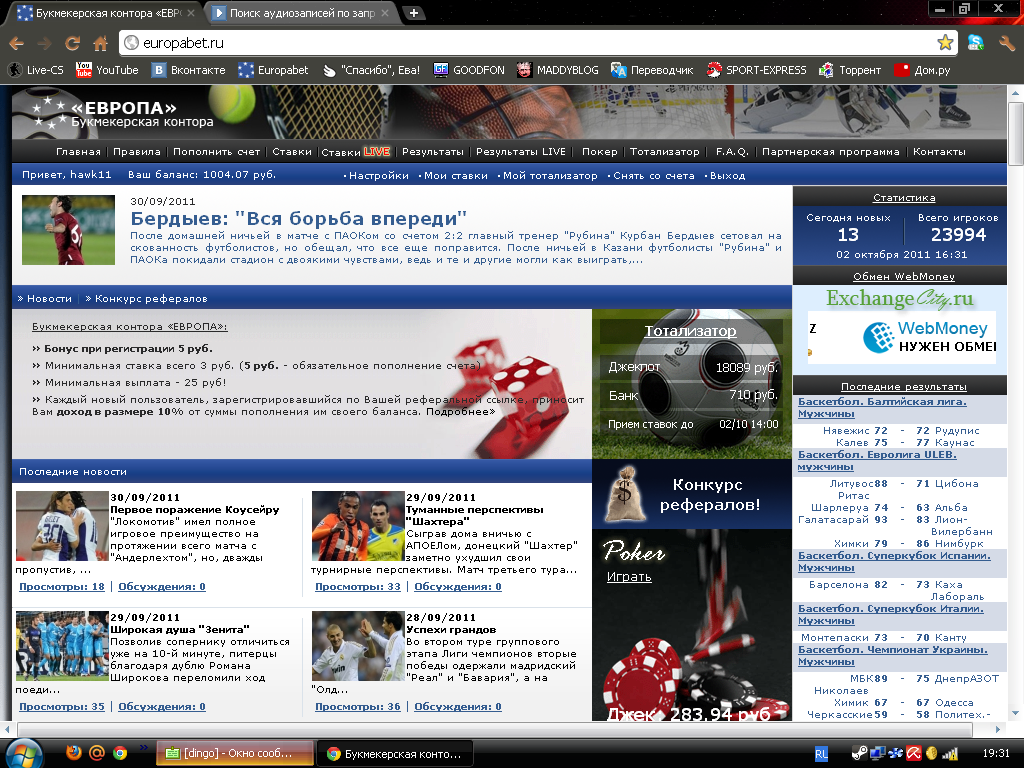Open Настройки account link
Viewport: 1024px width, 768px height.
click(379, 176)
